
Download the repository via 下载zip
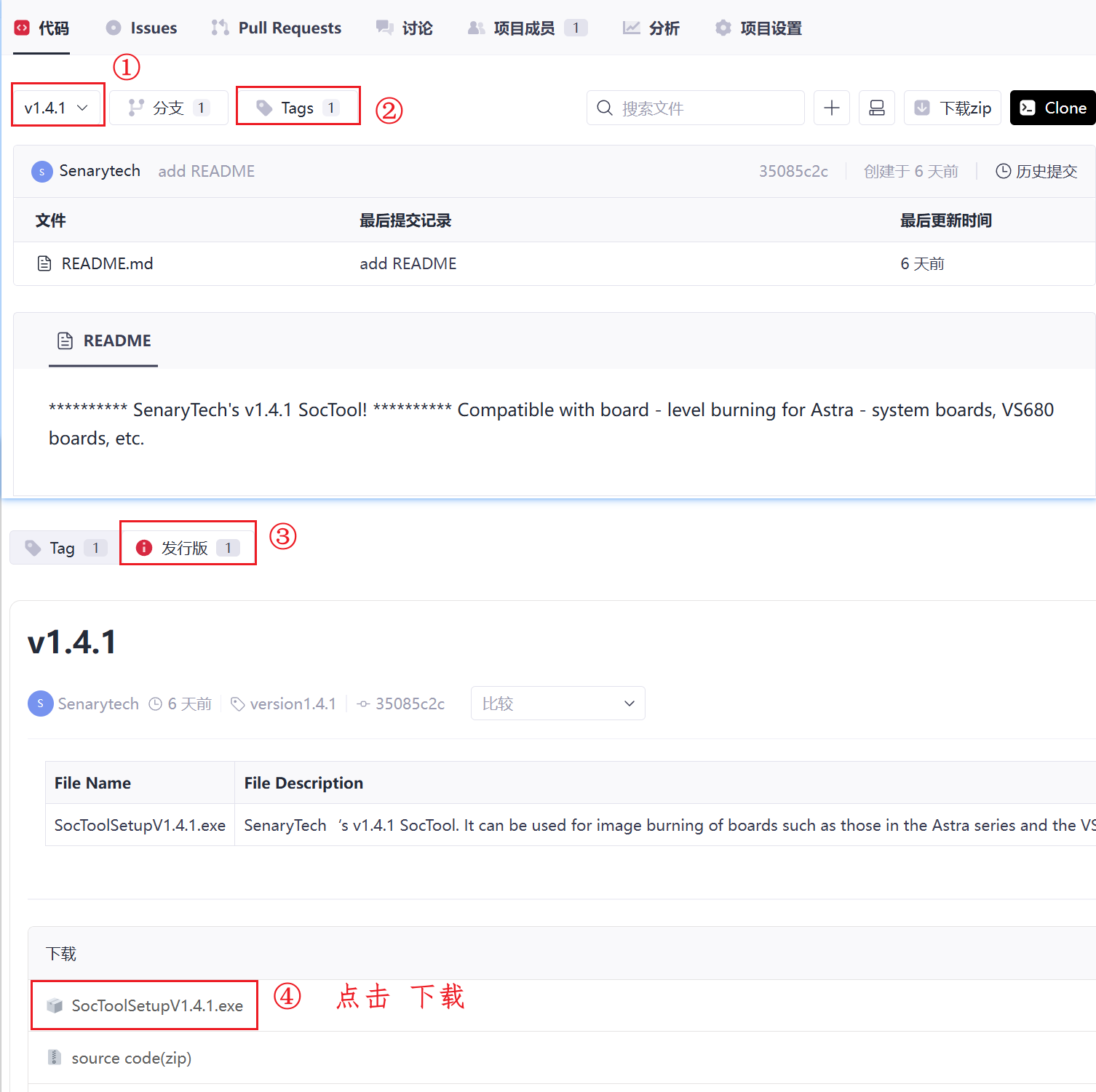point(953,108)
